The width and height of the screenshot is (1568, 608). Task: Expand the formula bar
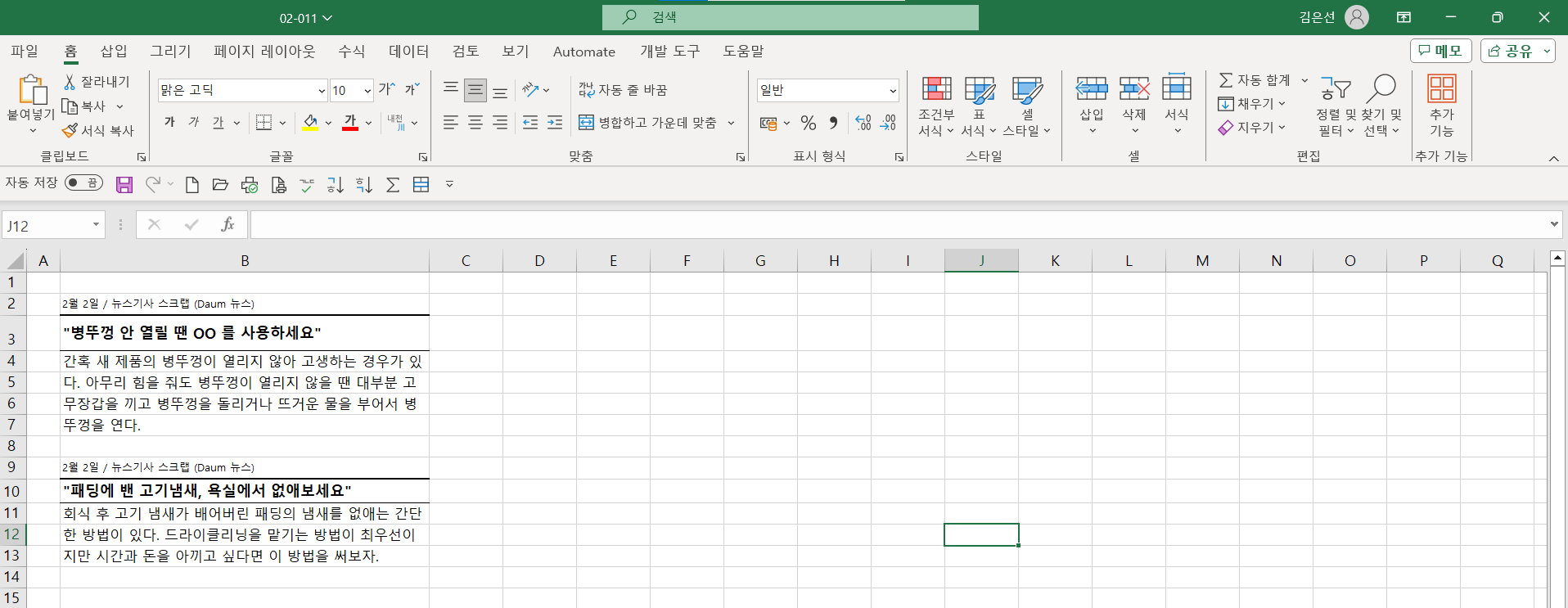(x=1554, y=224)
